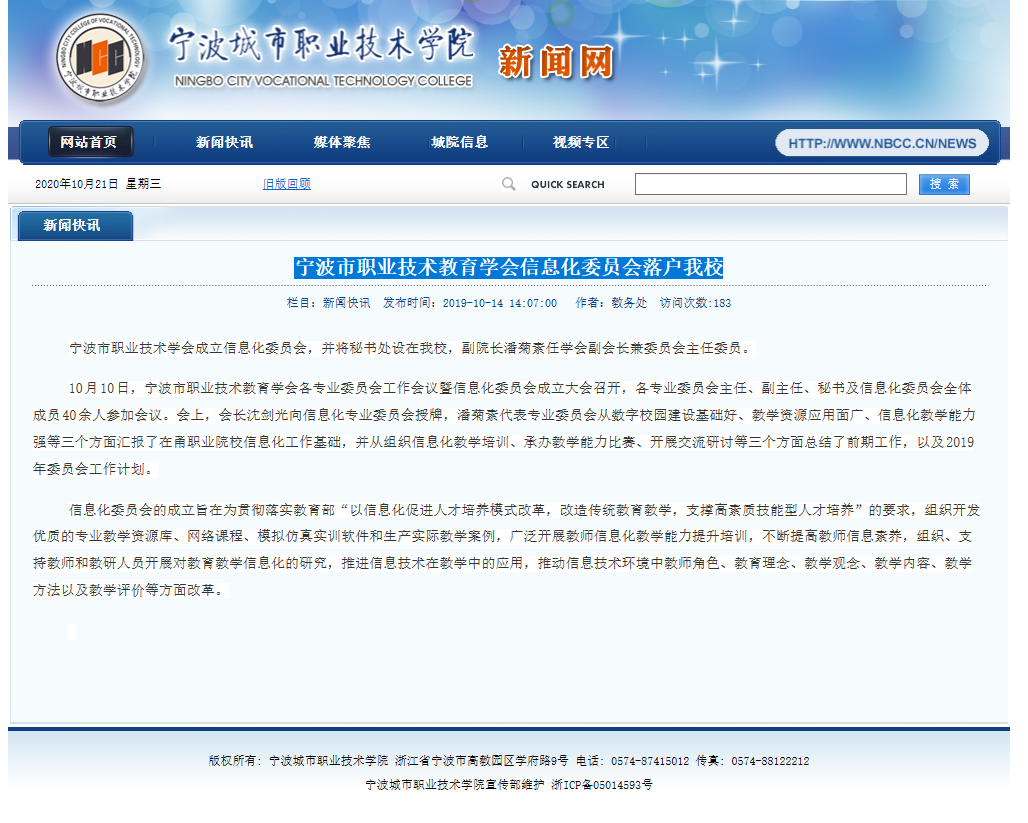Image resolution: width=1028 pixels, height=823 pixels.
Task: Focus the quick search text field
Action: (x=770, y=184)
